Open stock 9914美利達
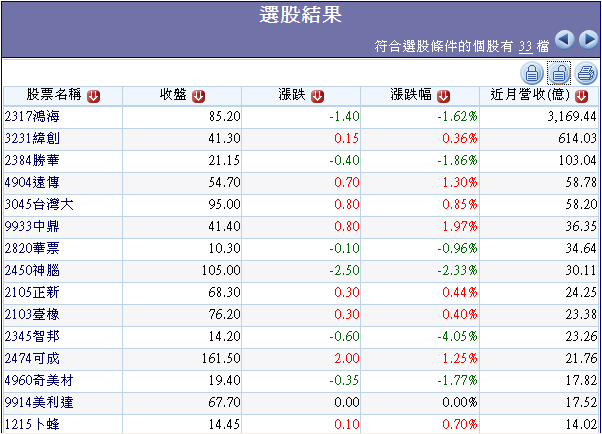 [39, 403]
